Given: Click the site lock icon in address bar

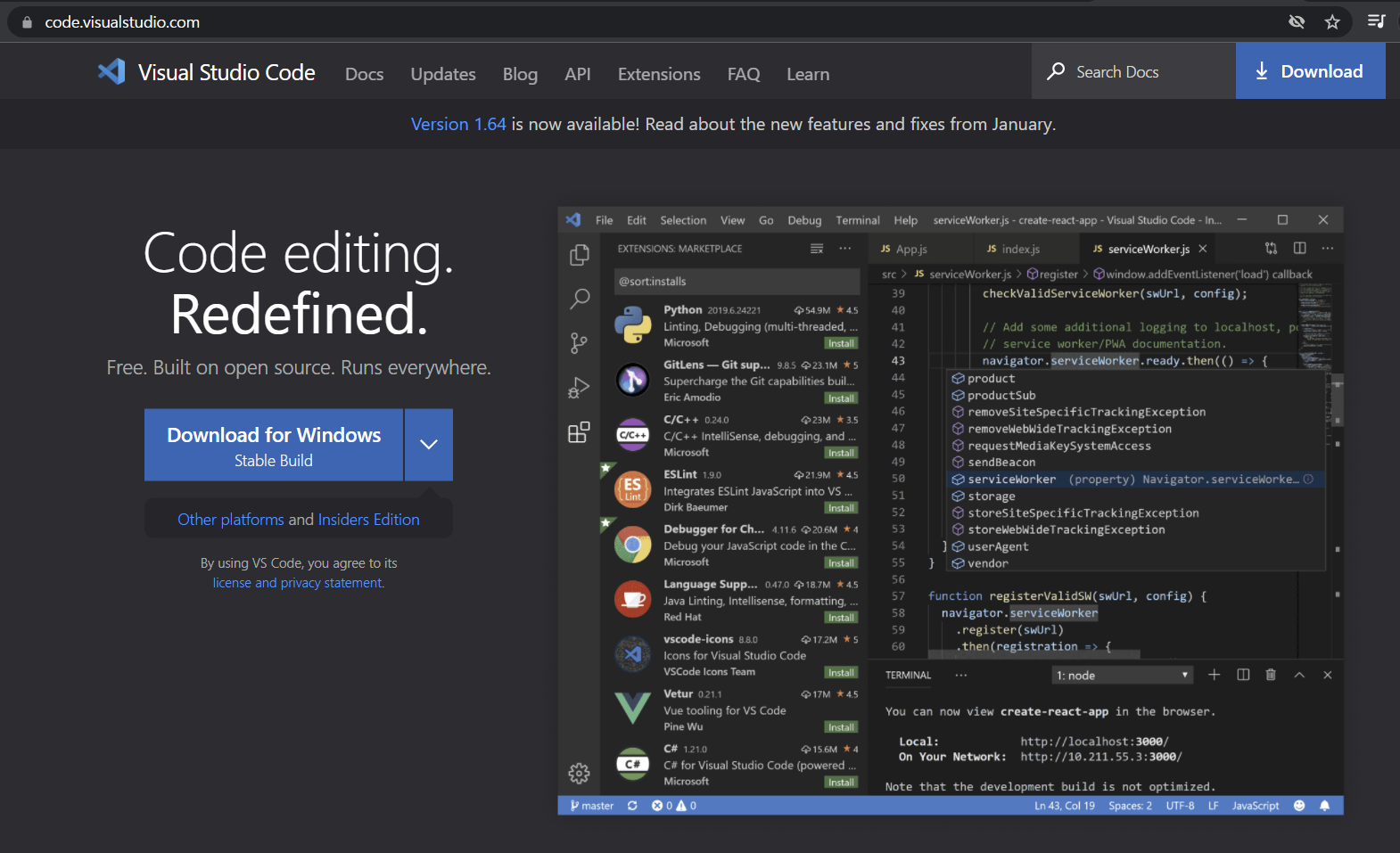Looking at the screenshot, I should point(27,22).
